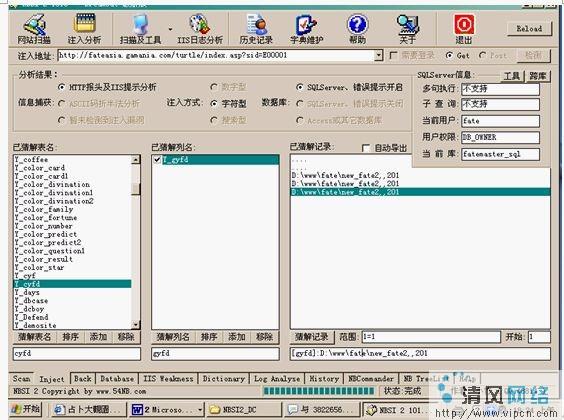Click the Reload button
564x420 pixels.
pyautogui.click(x=529, y=28)
